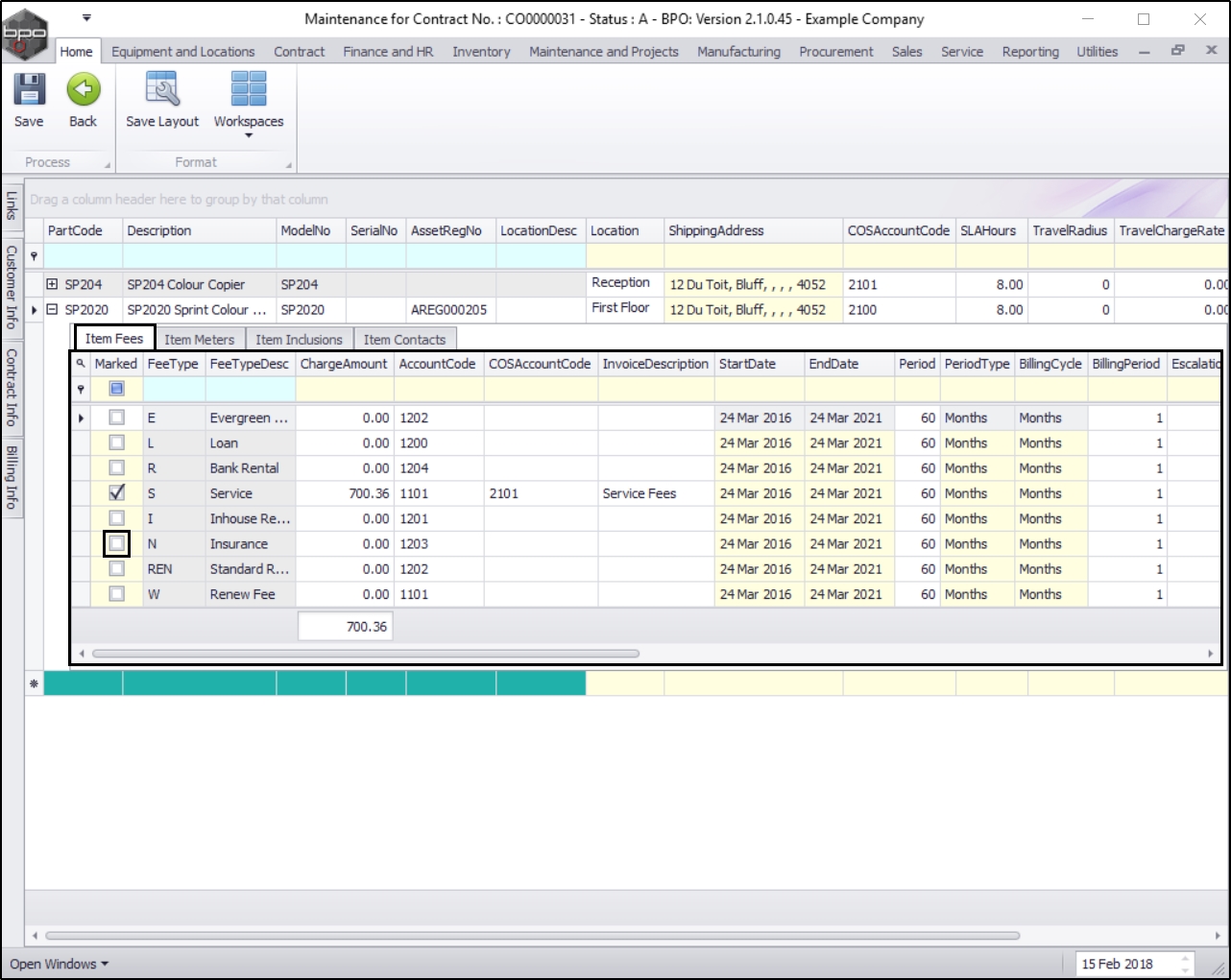This screenshot has width=1231, height=980.
Task: Uncheck the Marked checkbox for Service fee
Action: pos(116,493)
